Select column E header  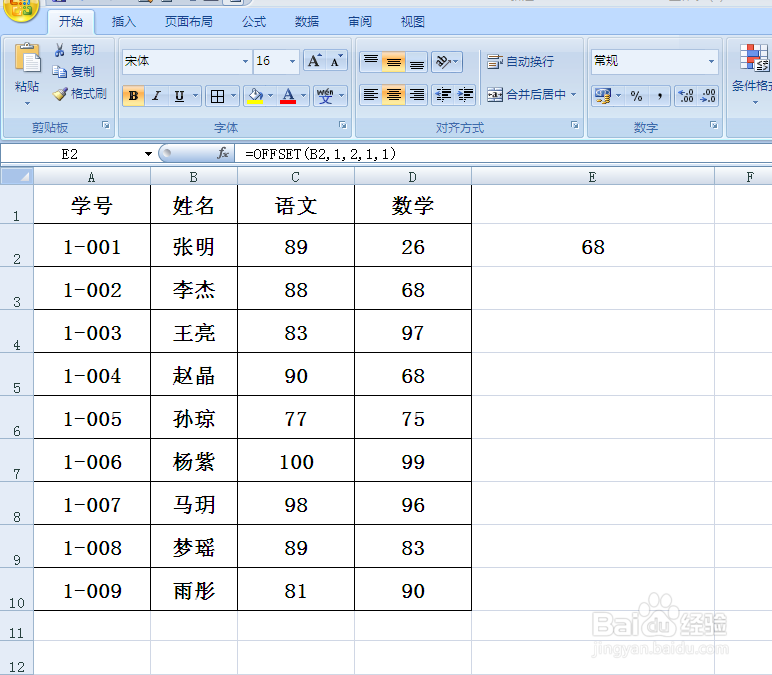592,177
